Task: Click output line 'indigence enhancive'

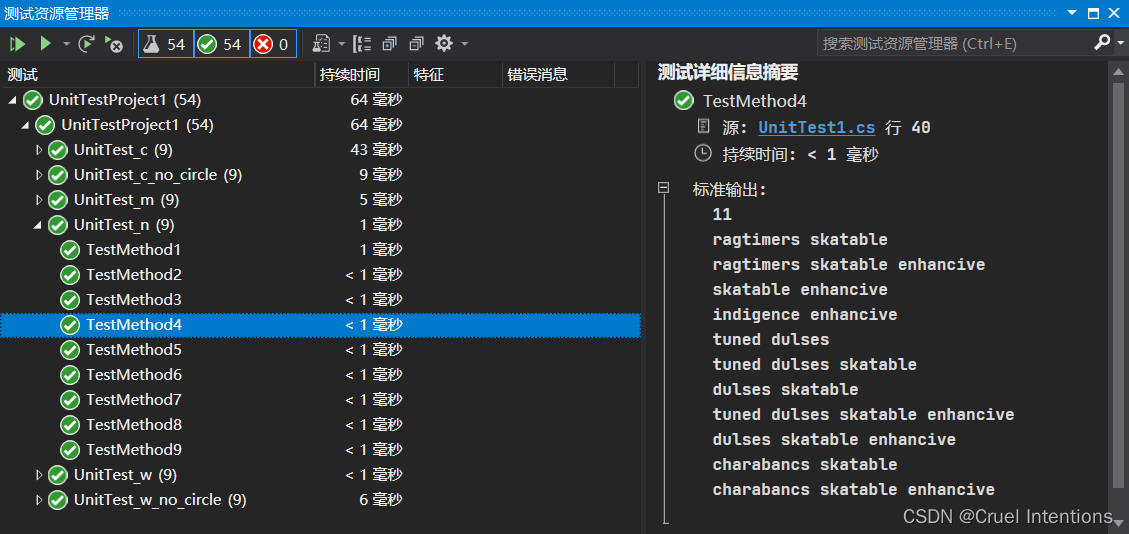Action: point(805,314)
